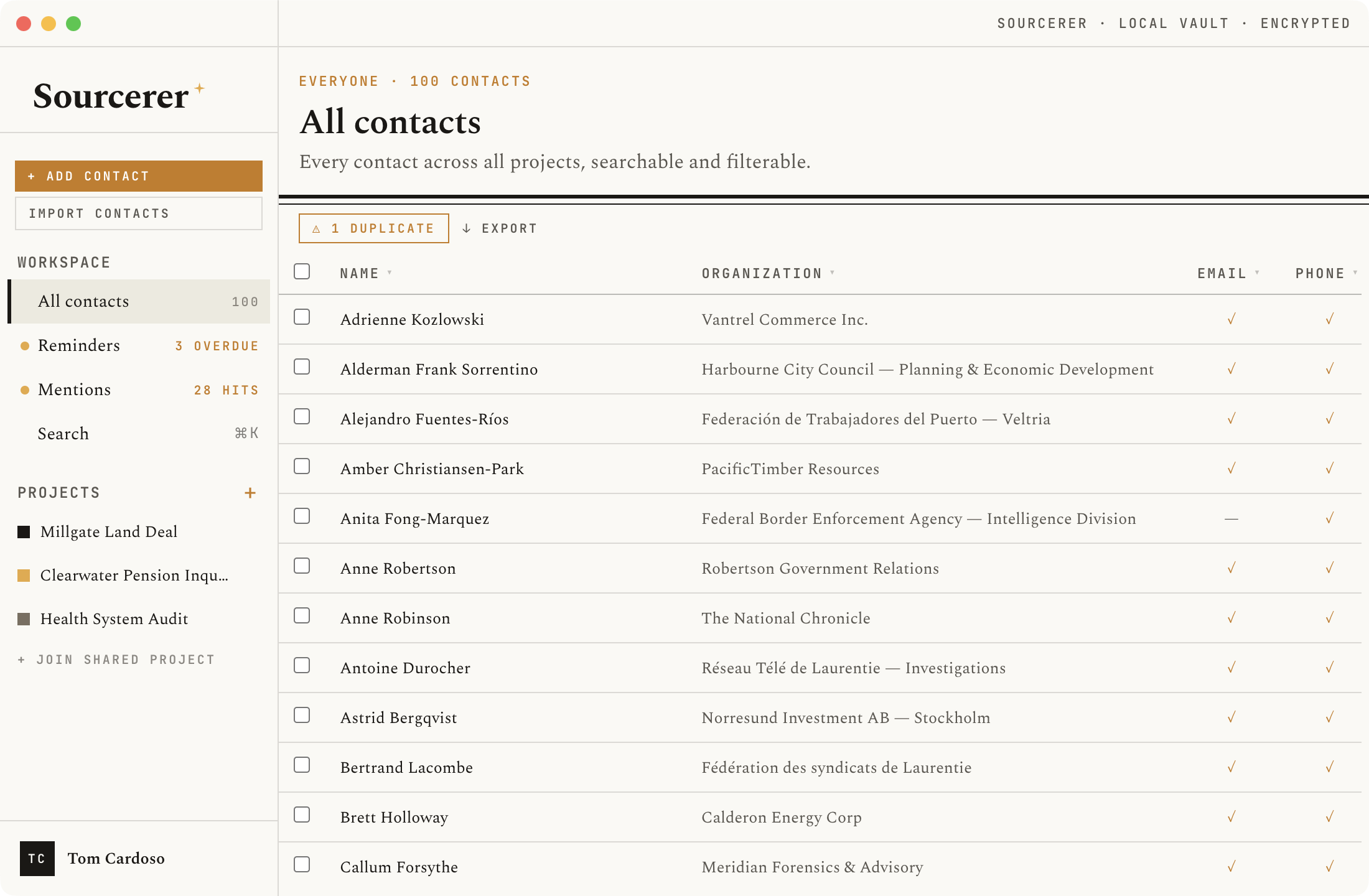Image resolution: width=1369 pixels, height=896 pixels.
Task: Open All contacts in workspace
Action: point(139,302)
